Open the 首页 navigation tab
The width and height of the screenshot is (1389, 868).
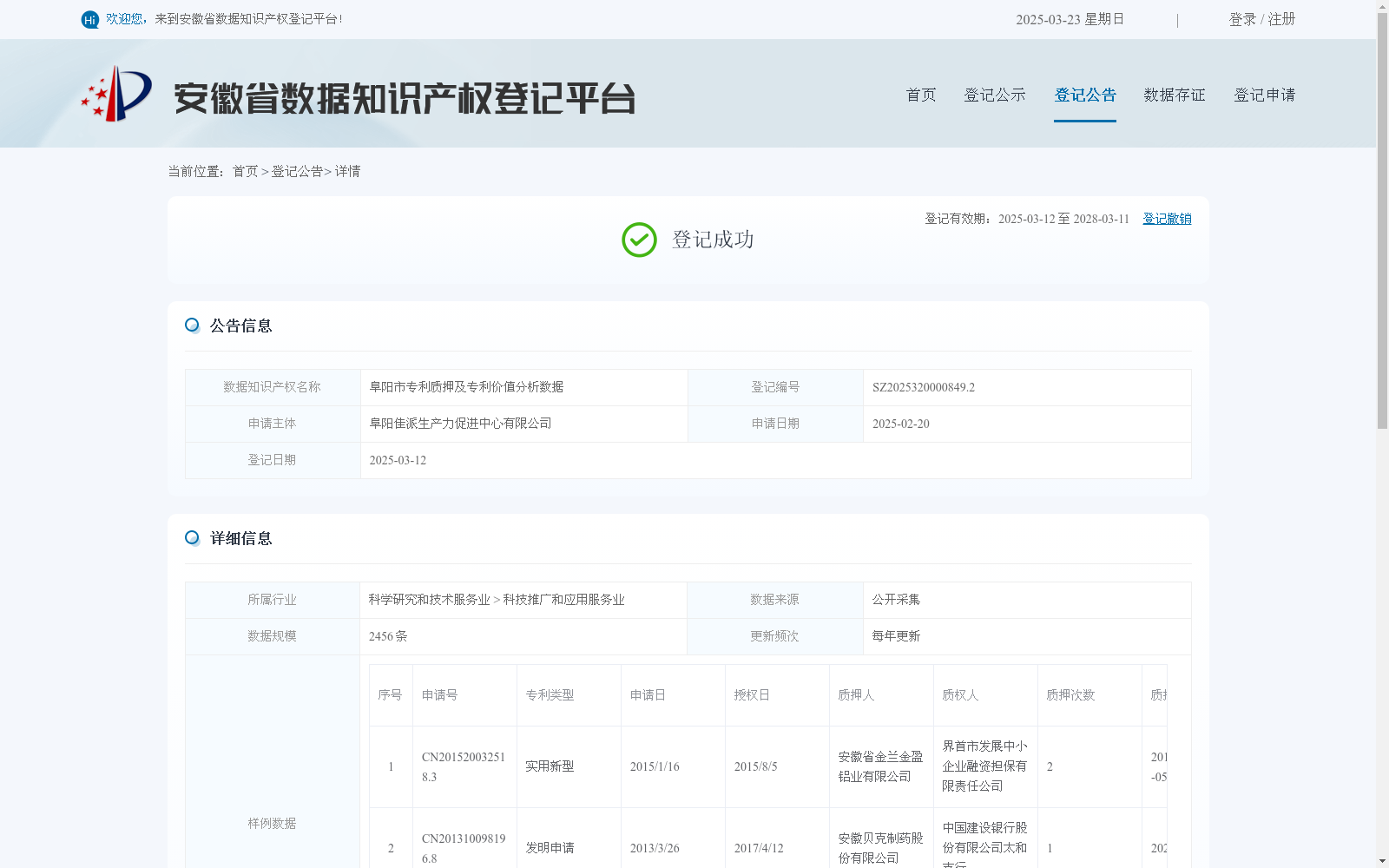coord(921,95)
